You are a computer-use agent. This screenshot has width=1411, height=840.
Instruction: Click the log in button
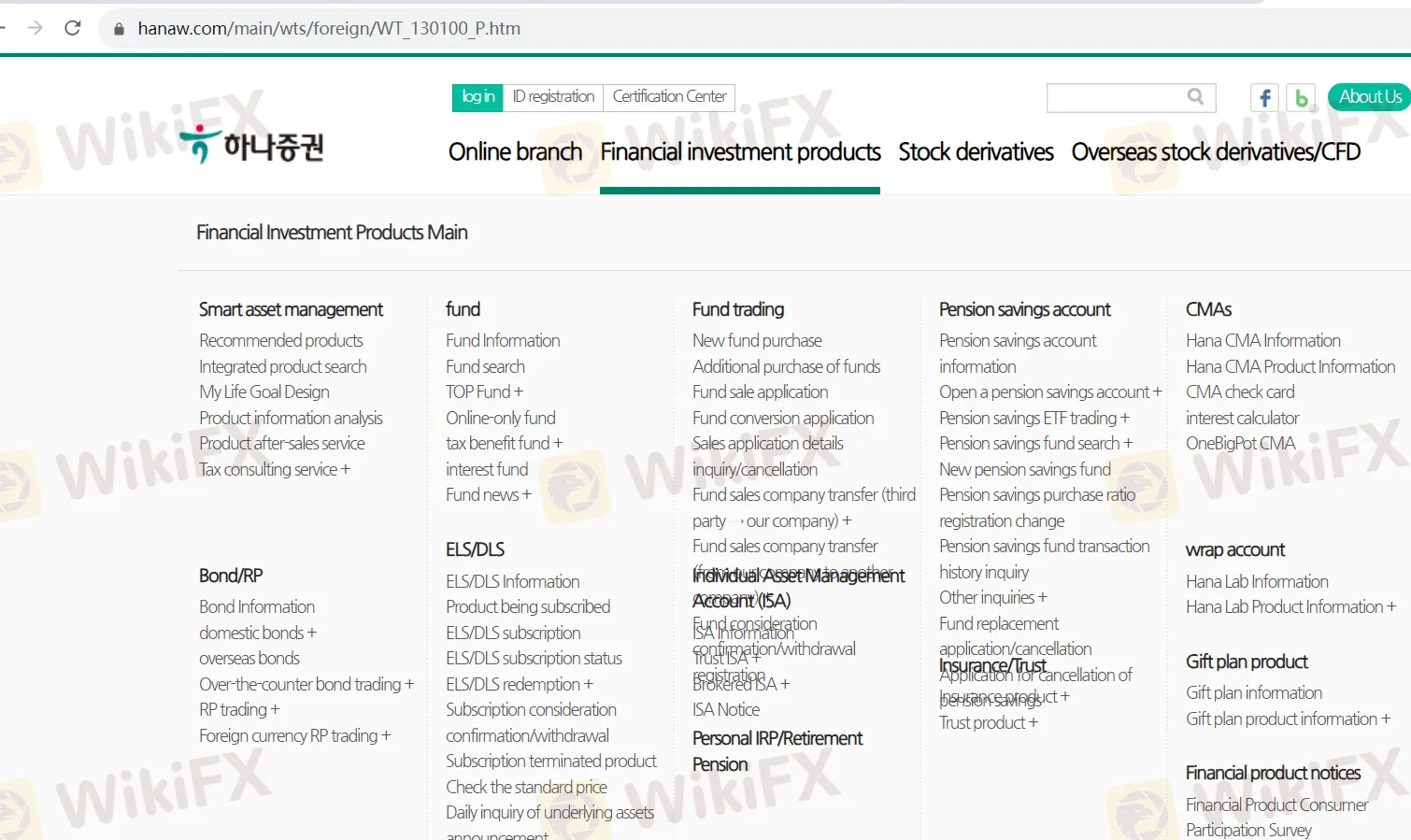point(477,97)
